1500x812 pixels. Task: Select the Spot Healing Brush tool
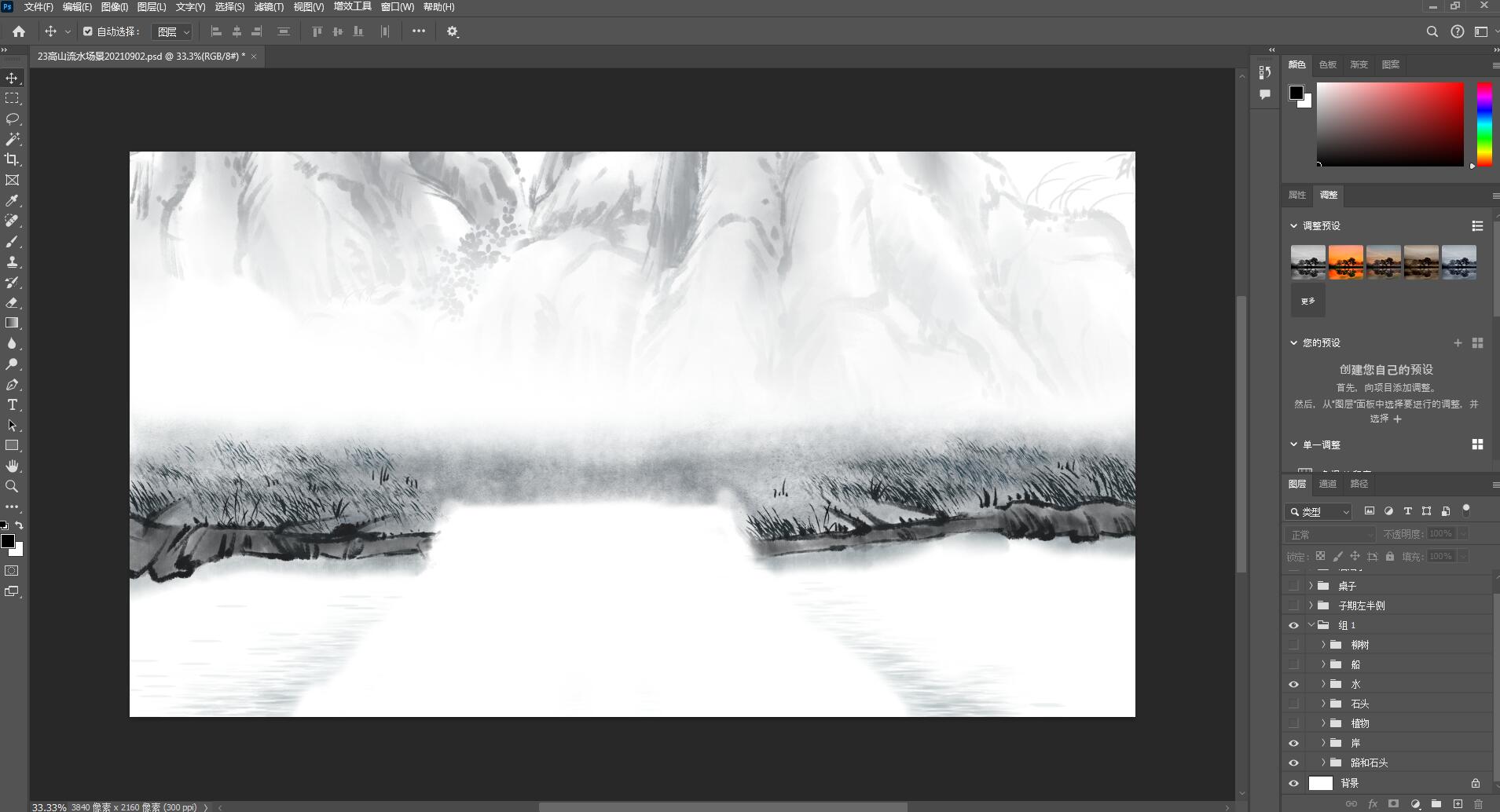(12, 221)
